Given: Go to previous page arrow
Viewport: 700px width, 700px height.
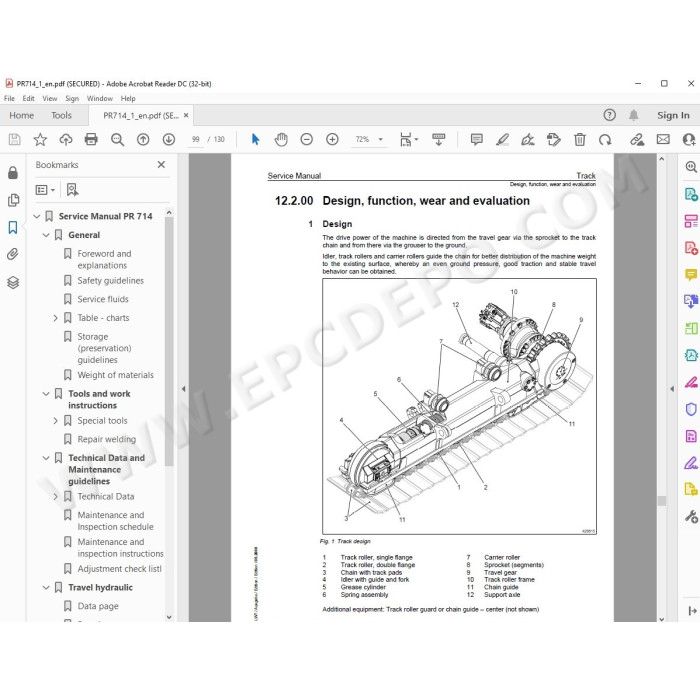Looking at the screenshot, I should [x=143, y=140].
